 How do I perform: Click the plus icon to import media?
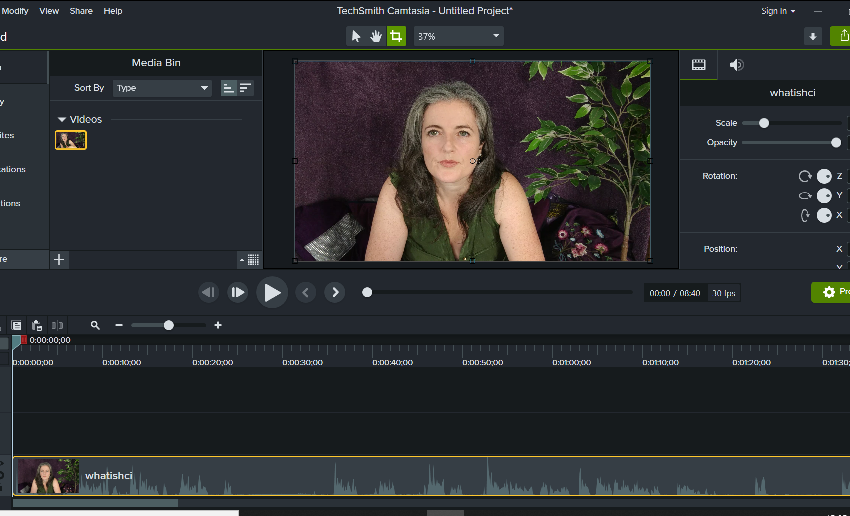click(x=59, y=260)
